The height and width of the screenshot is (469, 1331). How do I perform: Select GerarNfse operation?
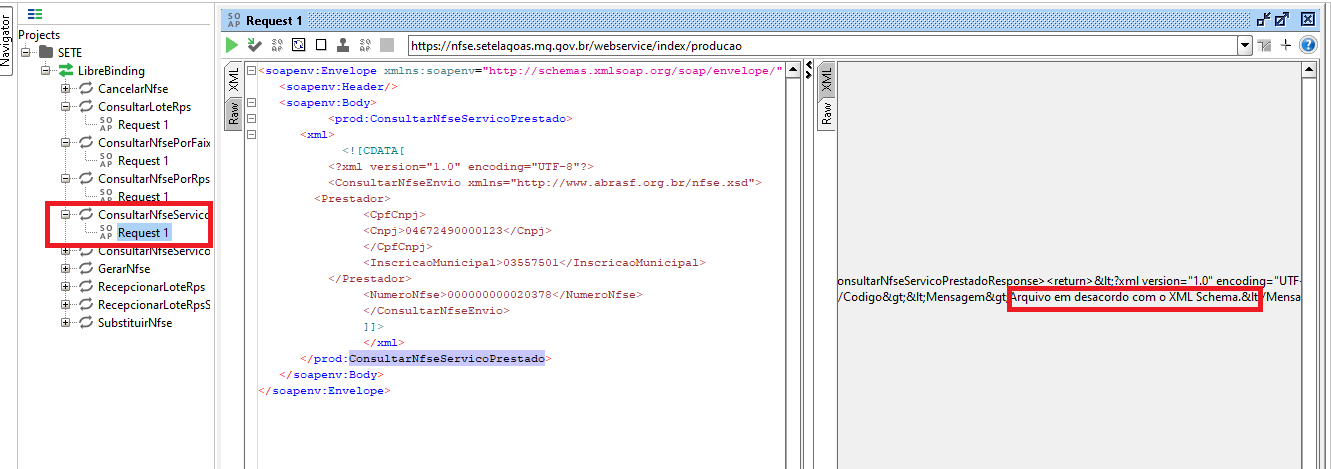pos(124,268)
